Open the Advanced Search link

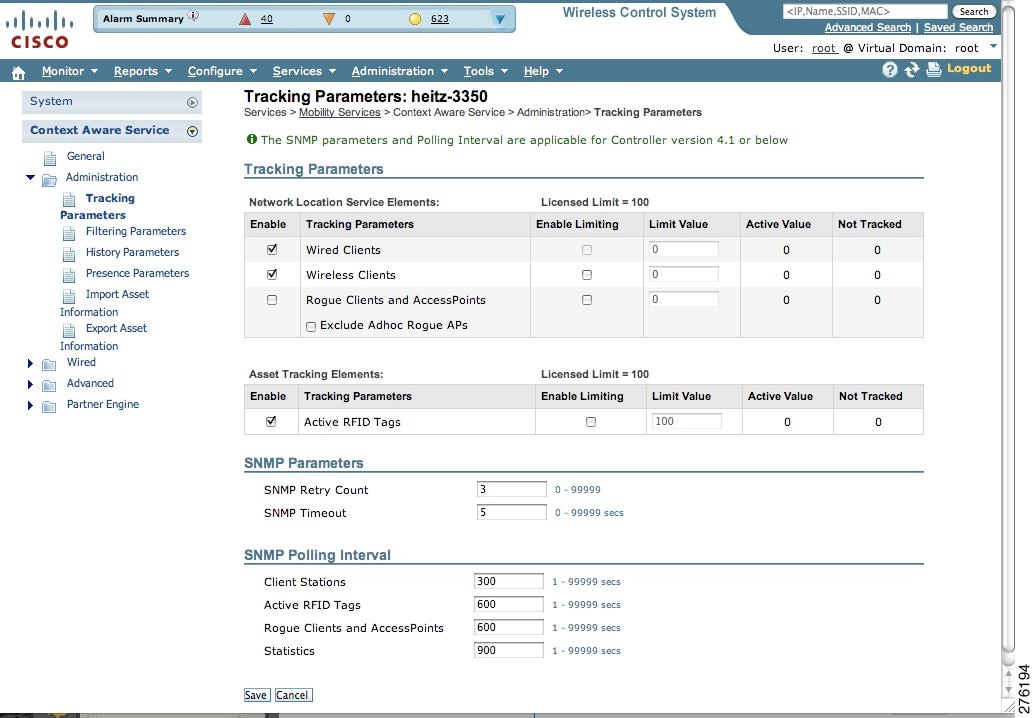[x=868, y=28]
